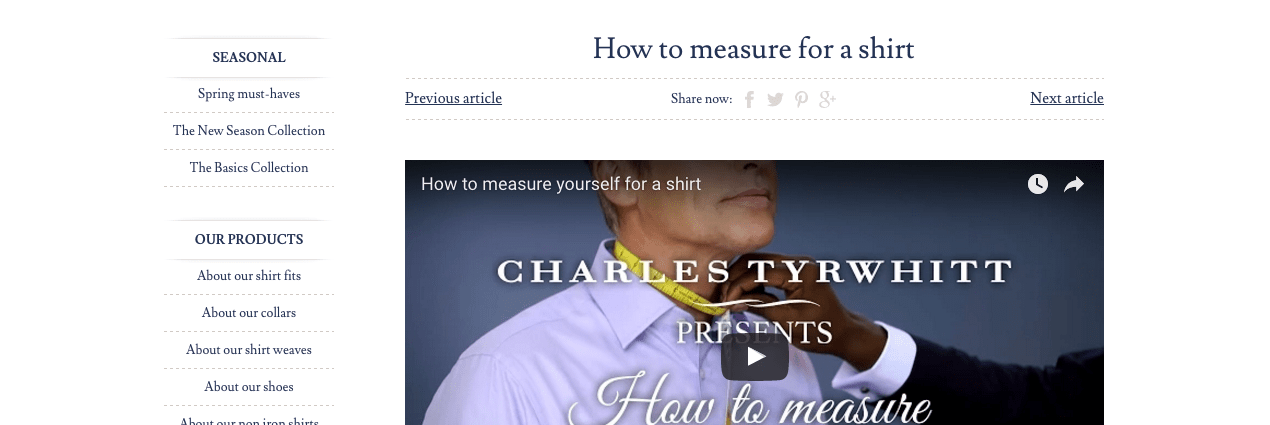Click the video title text

coord(561,184)
